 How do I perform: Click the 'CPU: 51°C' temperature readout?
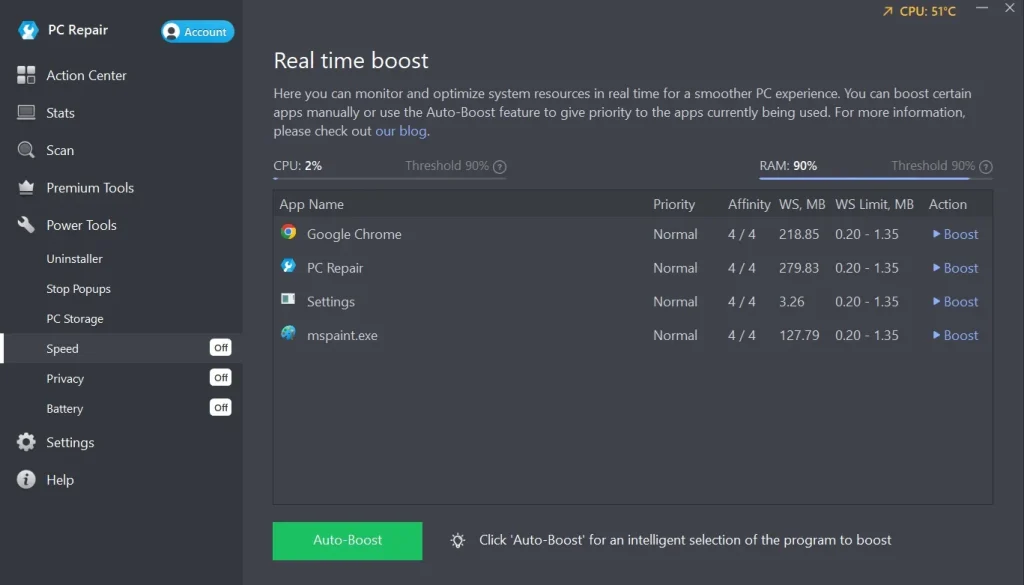point(927,11)
